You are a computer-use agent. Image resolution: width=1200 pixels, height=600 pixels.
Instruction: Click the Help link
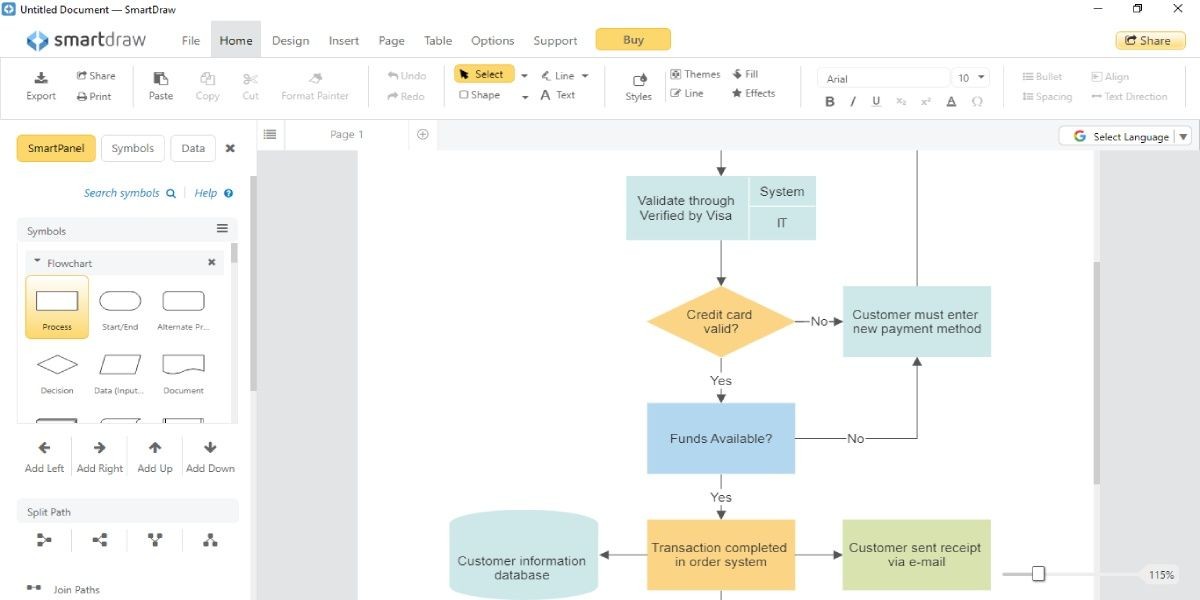213,193
